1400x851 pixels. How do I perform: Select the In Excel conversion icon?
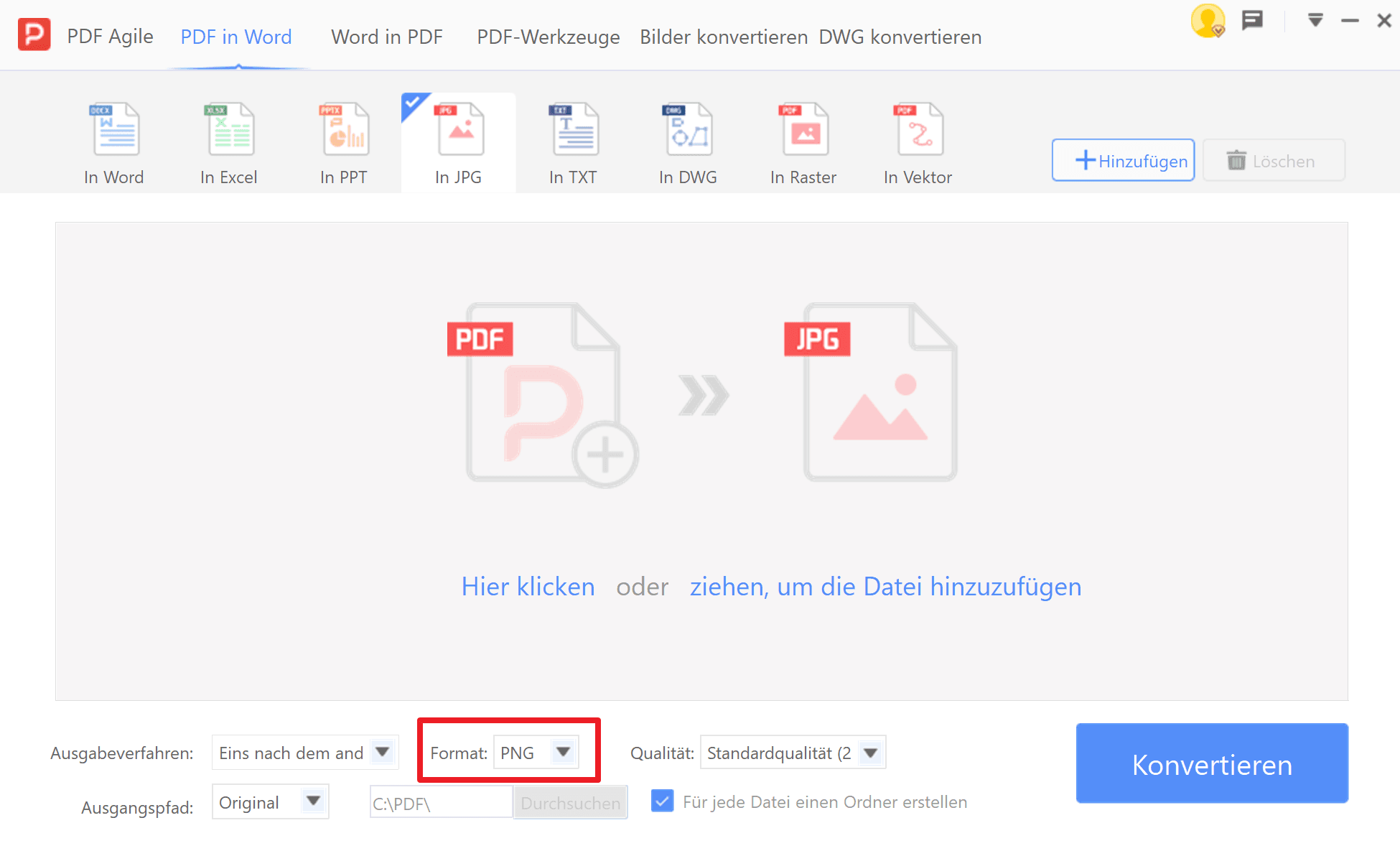228,140
